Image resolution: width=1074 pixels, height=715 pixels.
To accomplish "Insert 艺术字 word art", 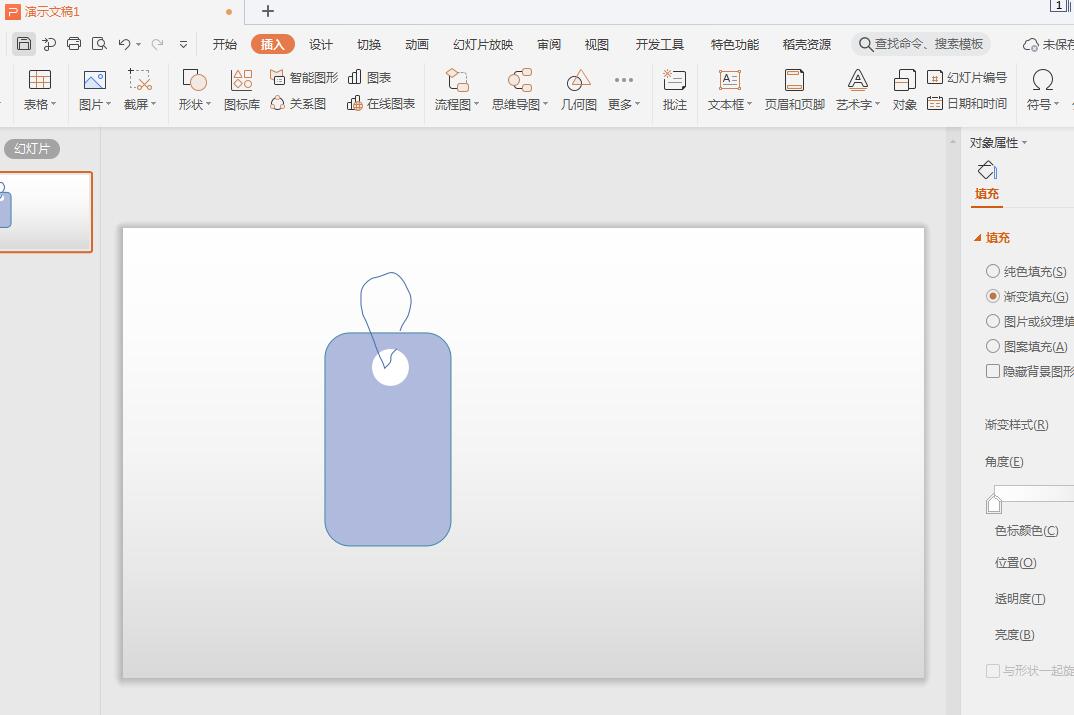I will (858, 90).
